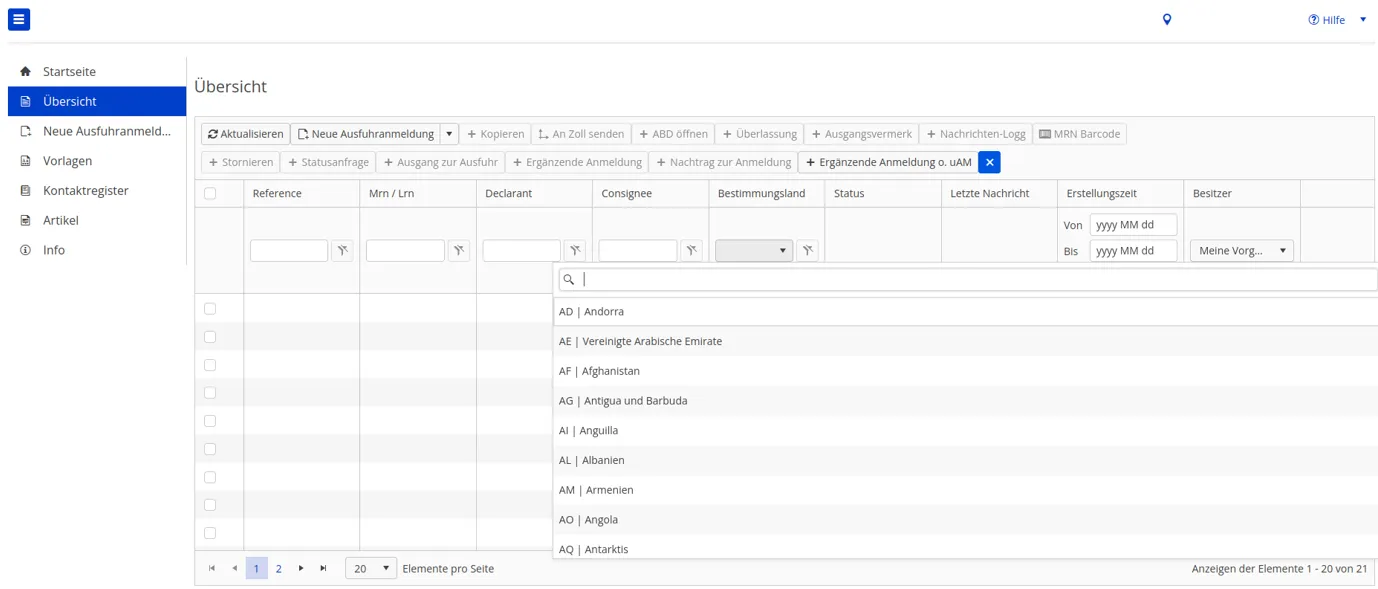Open Kontaktregister in the sidebar
Screen dimensions: 1378x589
[x=85, y=191]
